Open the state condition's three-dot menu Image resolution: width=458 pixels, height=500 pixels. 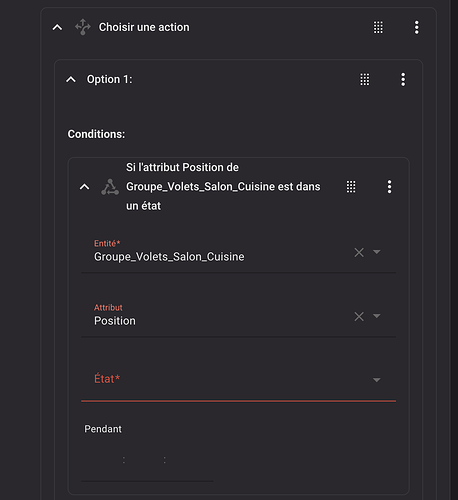389,187
